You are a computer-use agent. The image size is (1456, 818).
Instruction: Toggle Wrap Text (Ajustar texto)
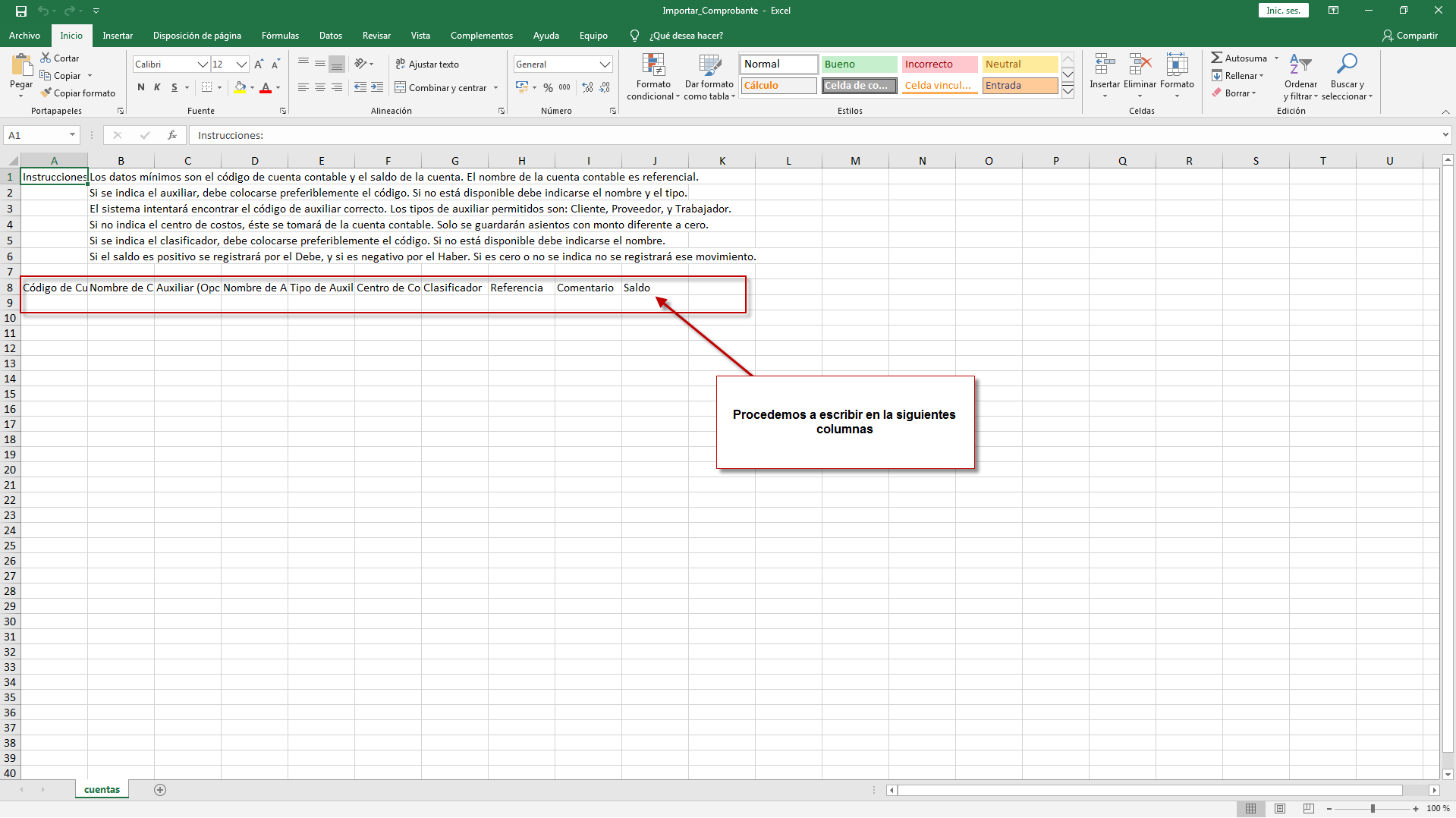coord(427,64)
